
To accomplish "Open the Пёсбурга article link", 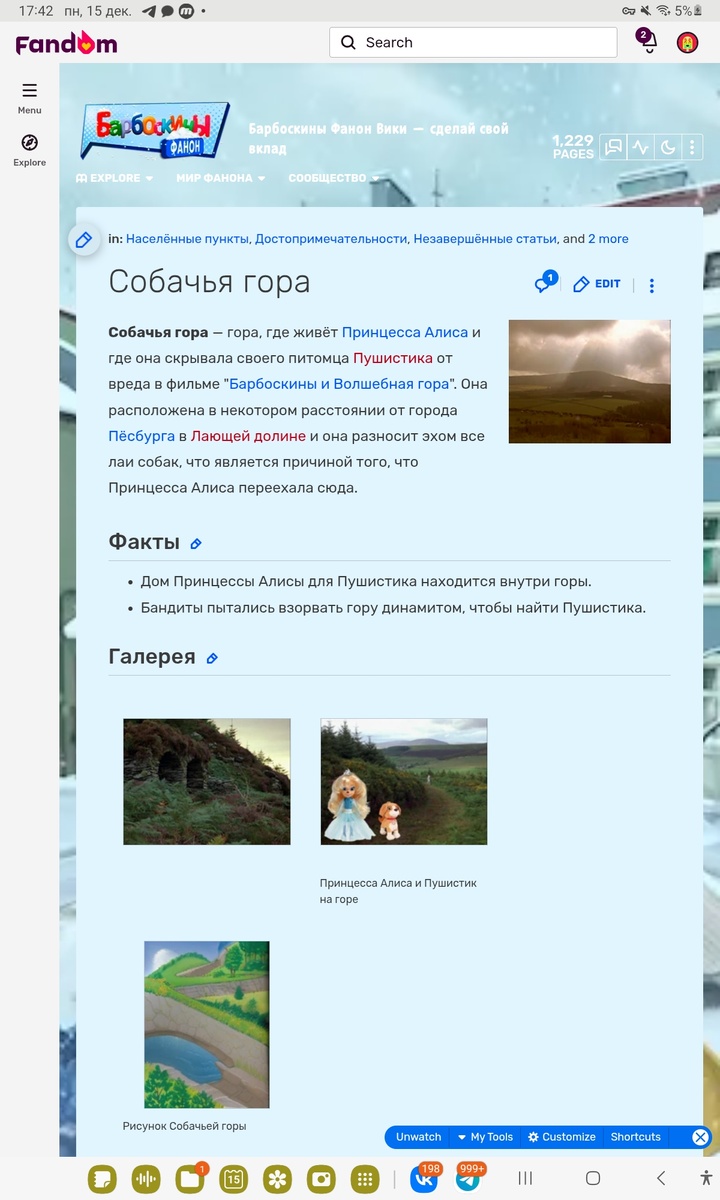I will tap(141, 436).
